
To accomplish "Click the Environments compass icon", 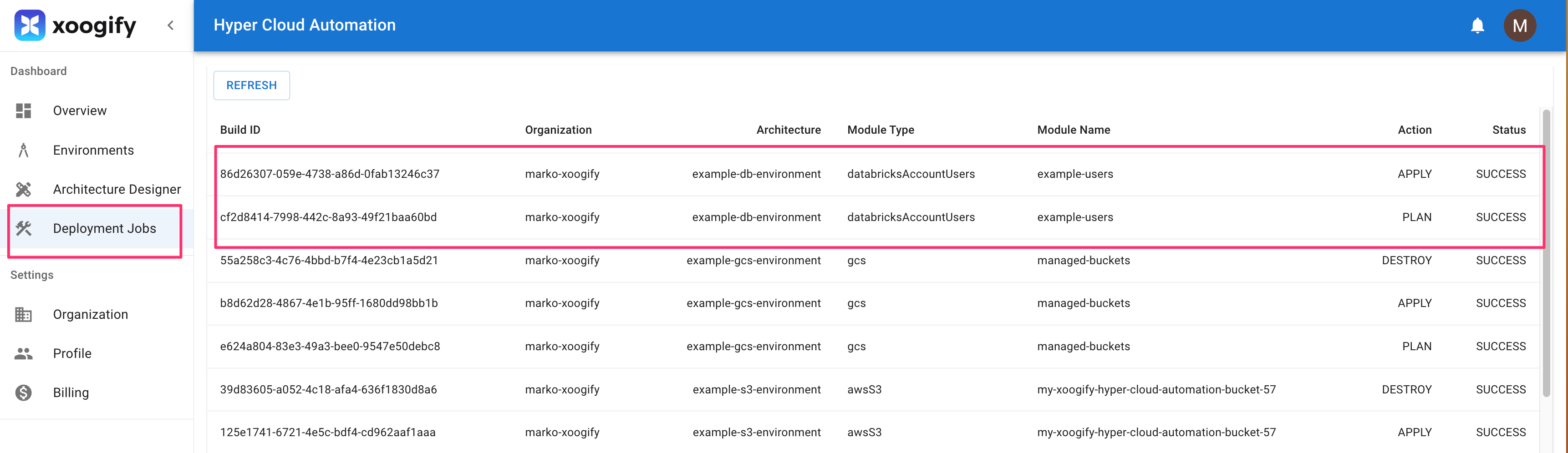I will click(24, 150).
